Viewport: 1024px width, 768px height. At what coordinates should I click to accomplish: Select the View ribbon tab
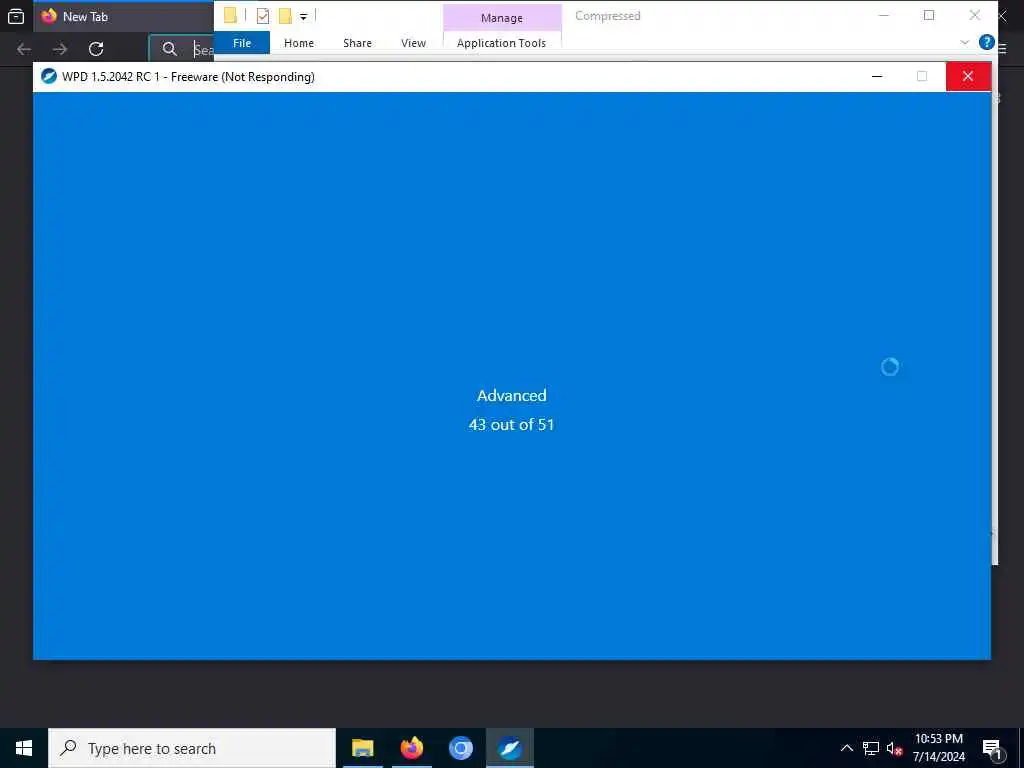click(413, 43)
